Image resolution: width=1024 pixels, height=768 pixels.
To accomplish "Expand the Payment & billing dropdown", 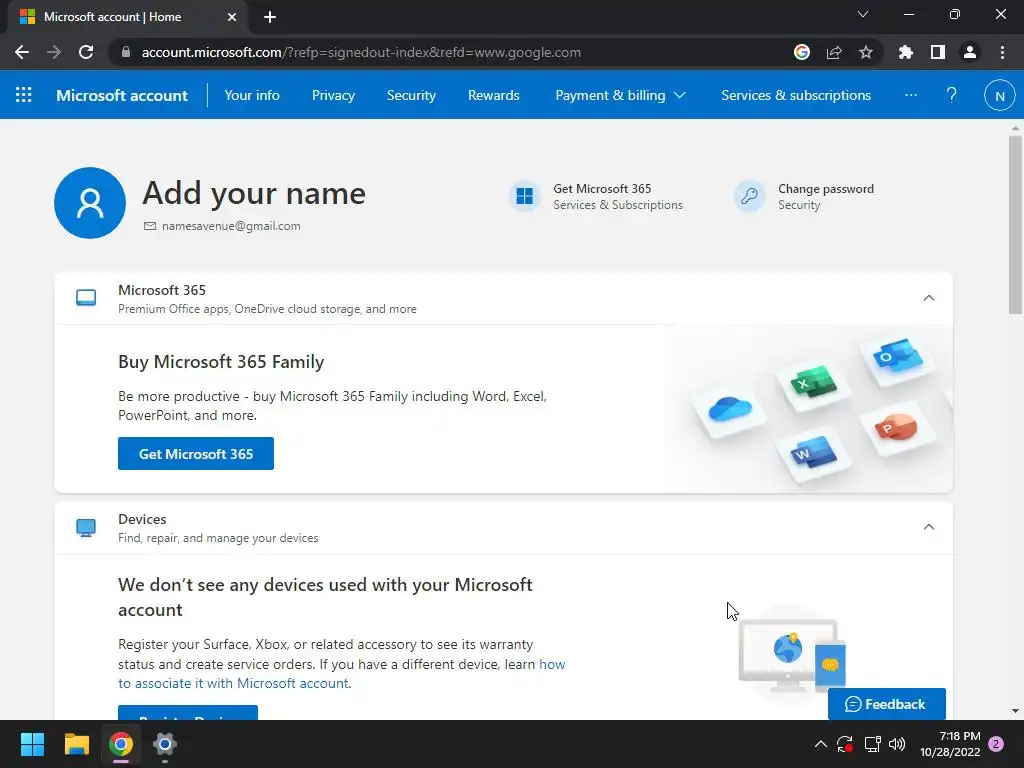I will [x=620, y=95].
